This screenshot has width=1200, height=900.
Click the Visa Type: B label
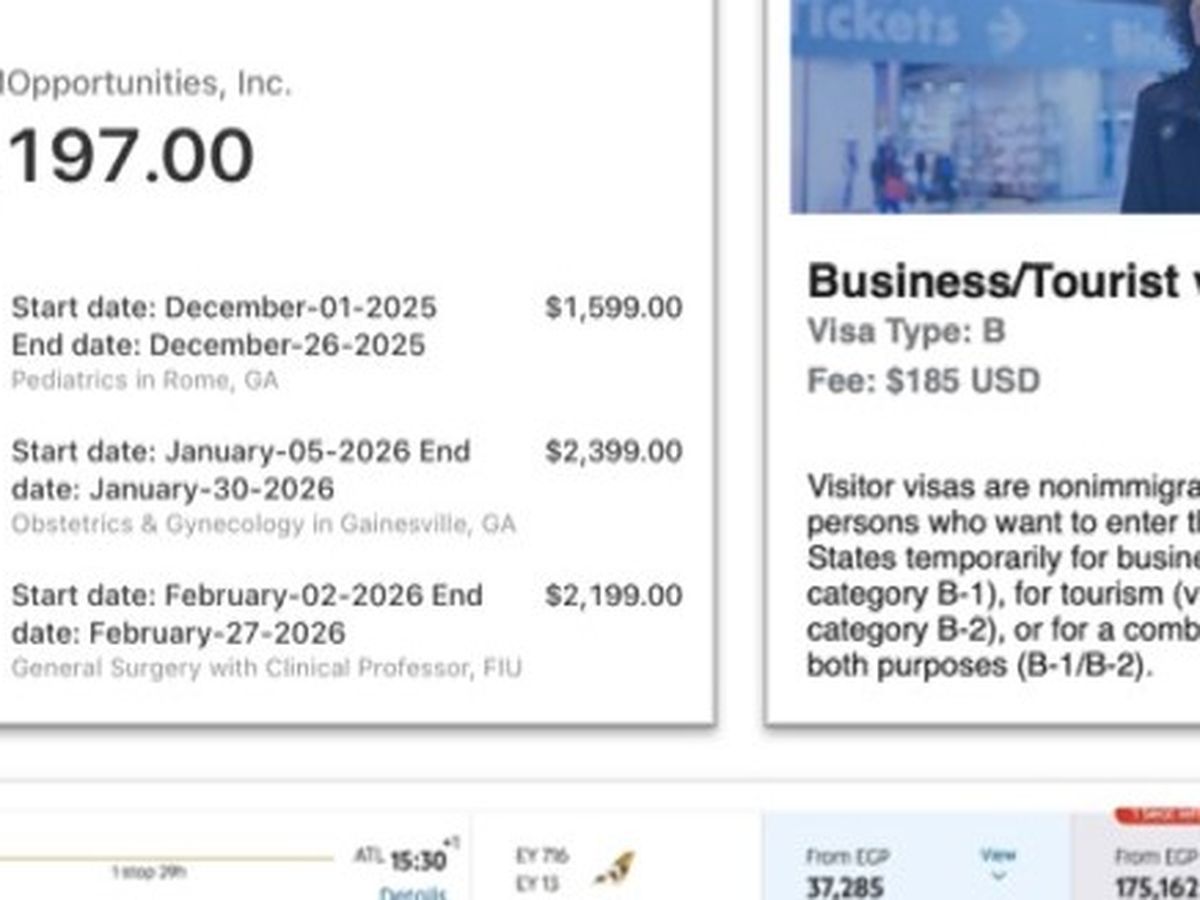point(906,331)
